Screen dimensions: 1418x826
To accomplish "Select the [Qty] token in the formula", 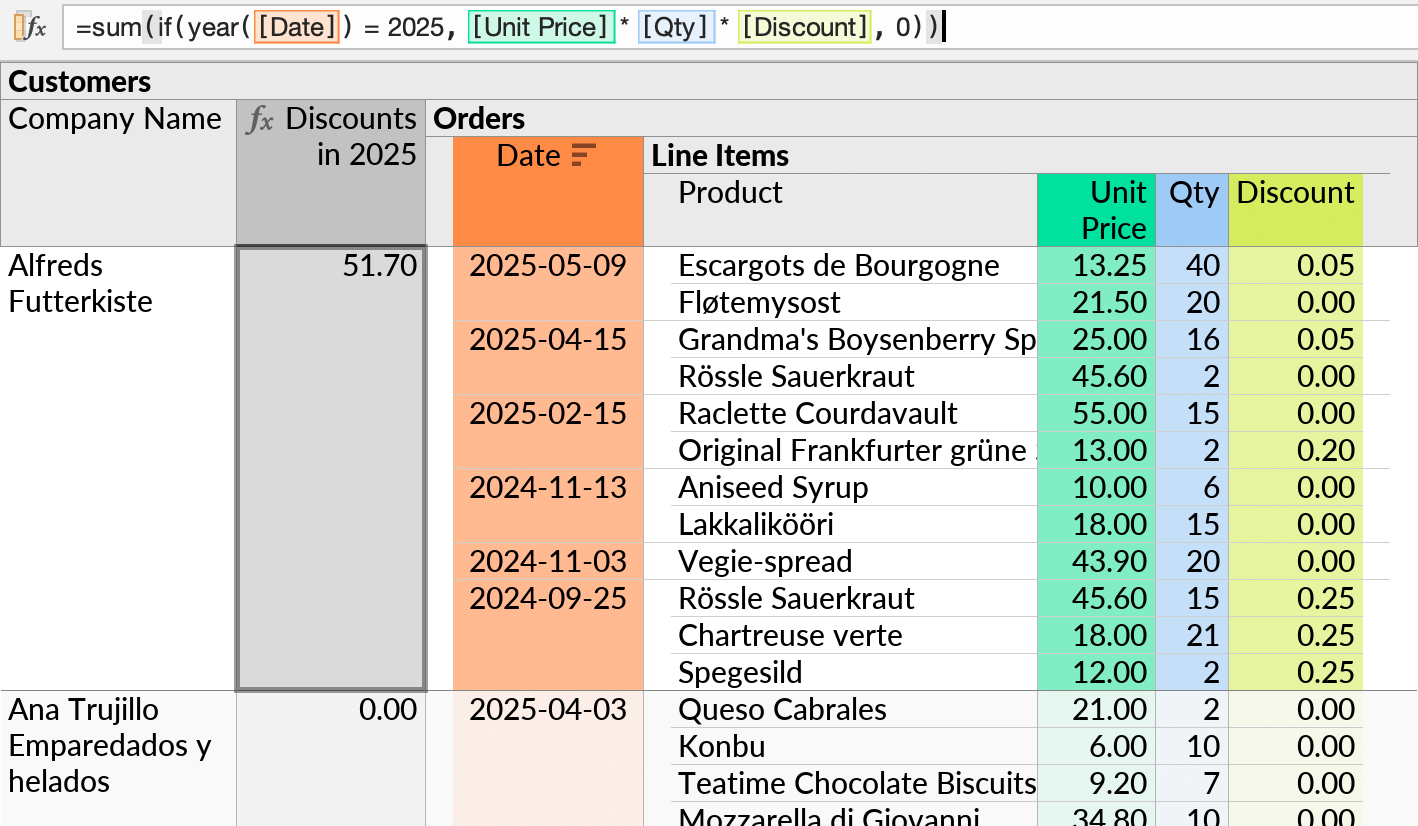I will 679,27.
